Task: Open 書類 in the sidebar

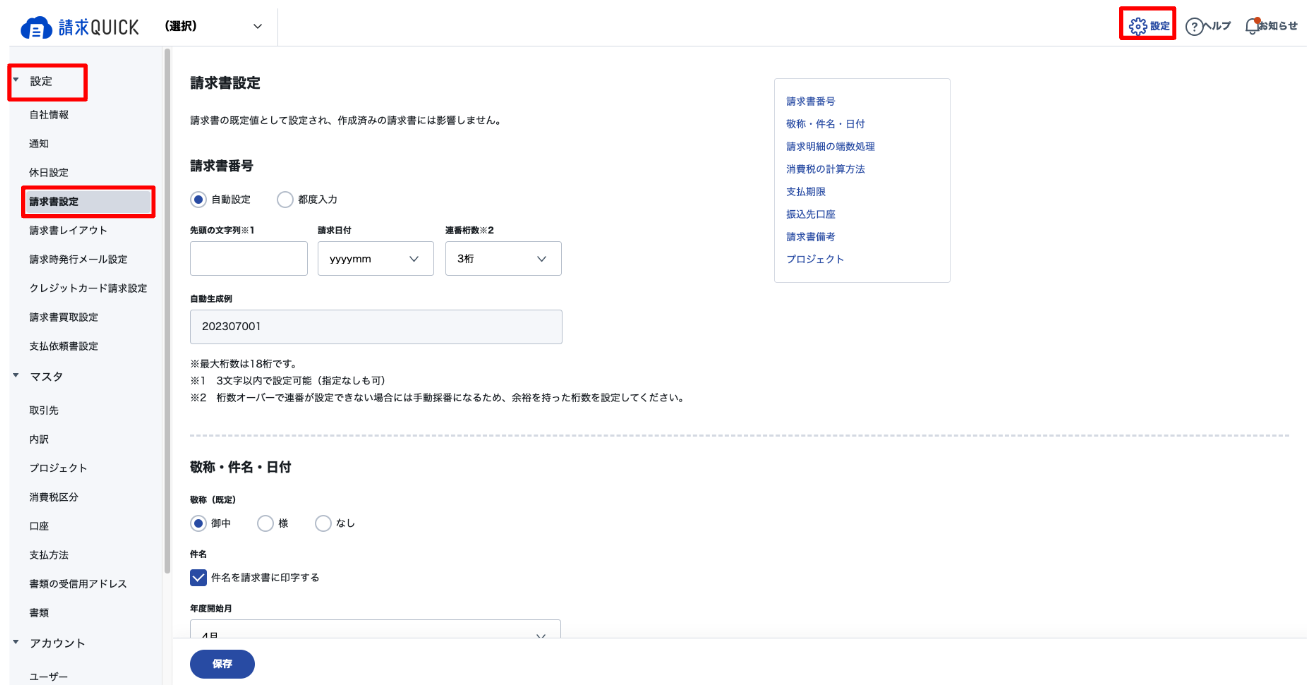Action: tap(39, 612)
